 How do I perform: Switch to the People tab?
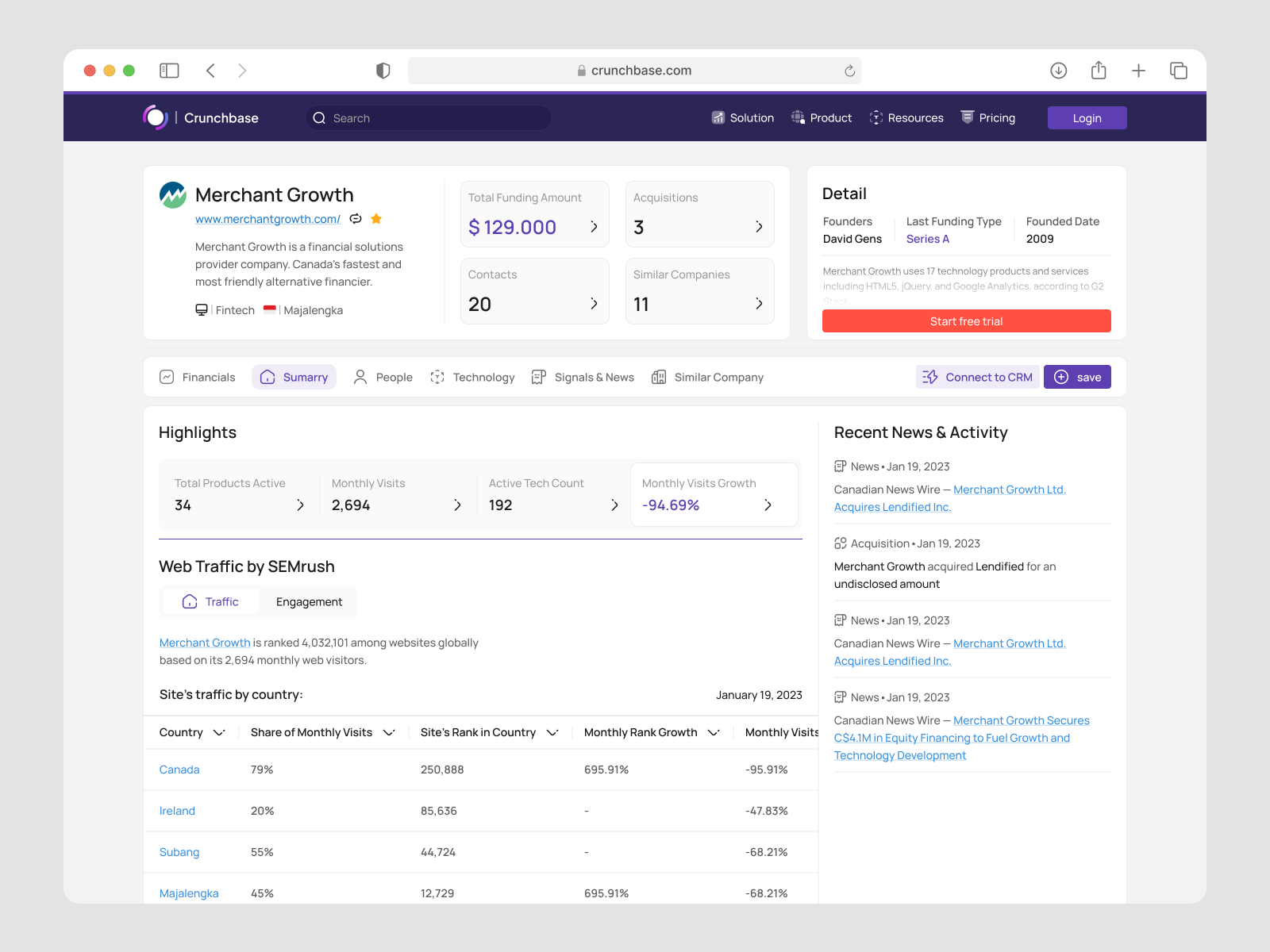pyautogui.click(x=383, y=377)
